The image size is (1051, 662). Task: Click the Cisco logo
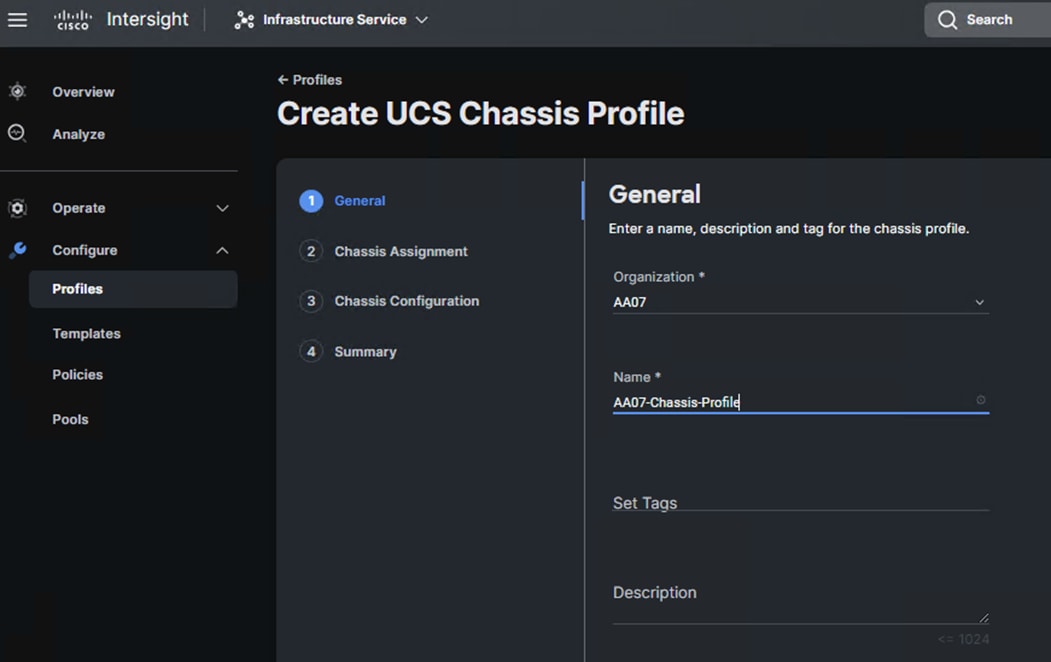click(72, 20)
